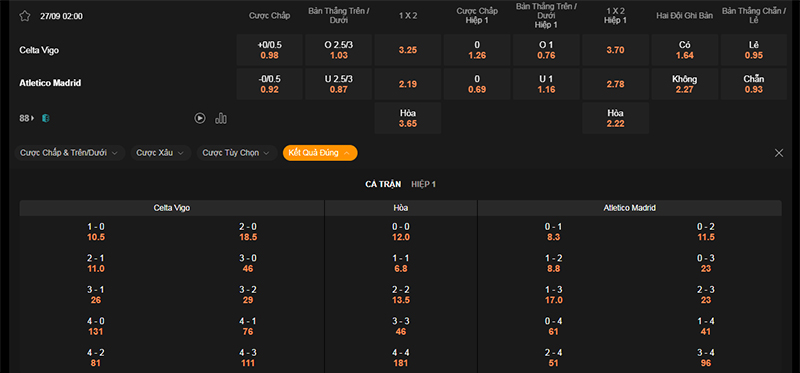Select Không for both teams scoring
This screenshot has height=373, width=800.
coord(685,84)
